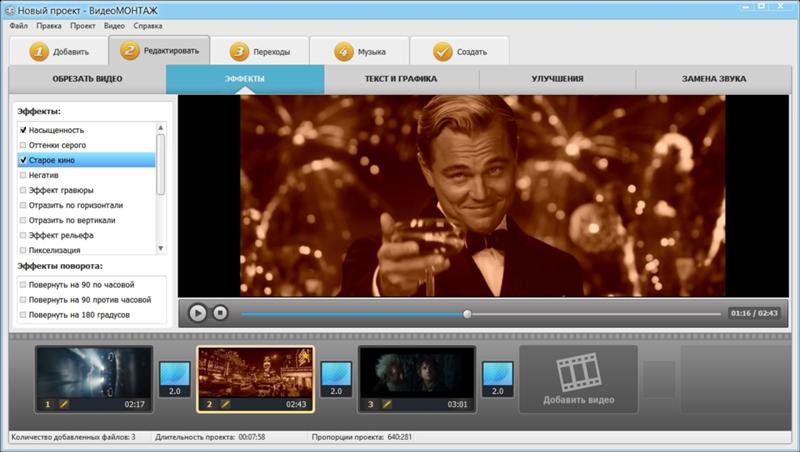Open the ЗАМЕНА ЗВУКА tab
Viewport: 800px width, 452px height.
[714, 79]
